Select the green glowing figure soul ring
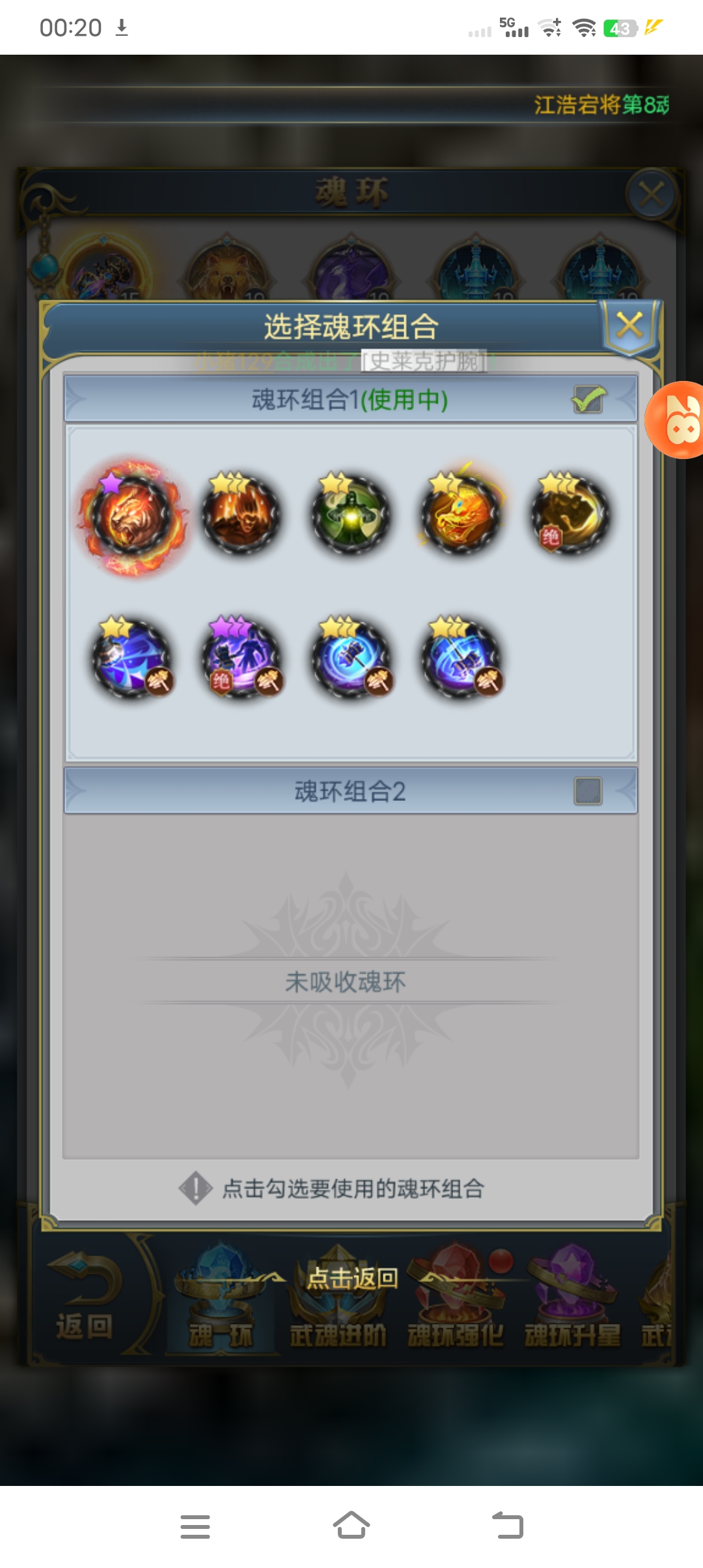 click(x=351, y=514)
